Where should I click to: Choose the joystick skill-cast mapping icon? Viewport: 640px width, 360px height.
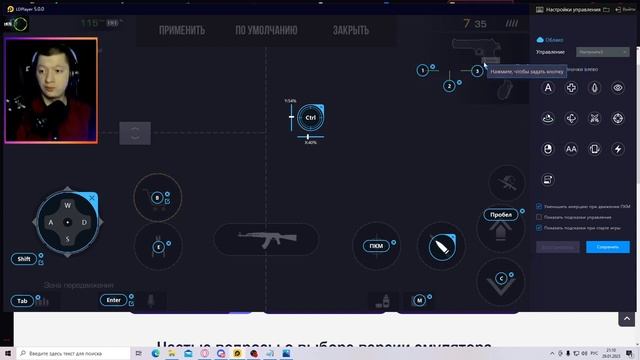(x=548, y=118)
